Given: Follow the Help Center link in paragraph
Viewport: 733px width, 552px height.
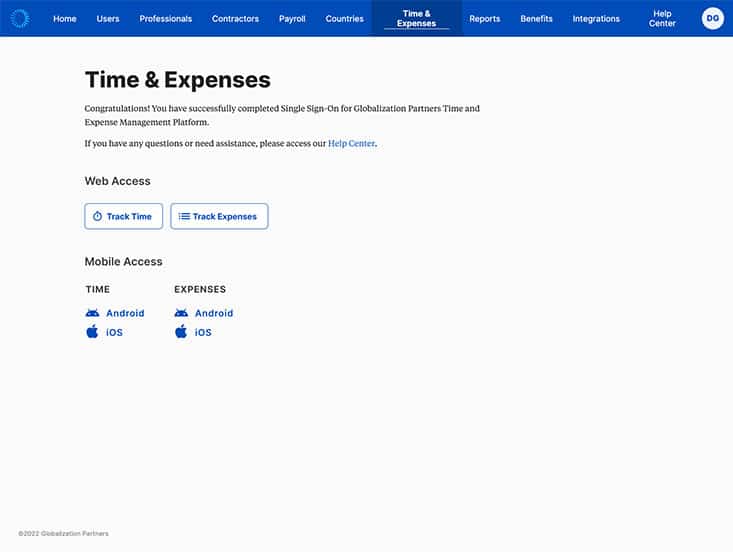Looking at the screenshot, I should [352, 143].
